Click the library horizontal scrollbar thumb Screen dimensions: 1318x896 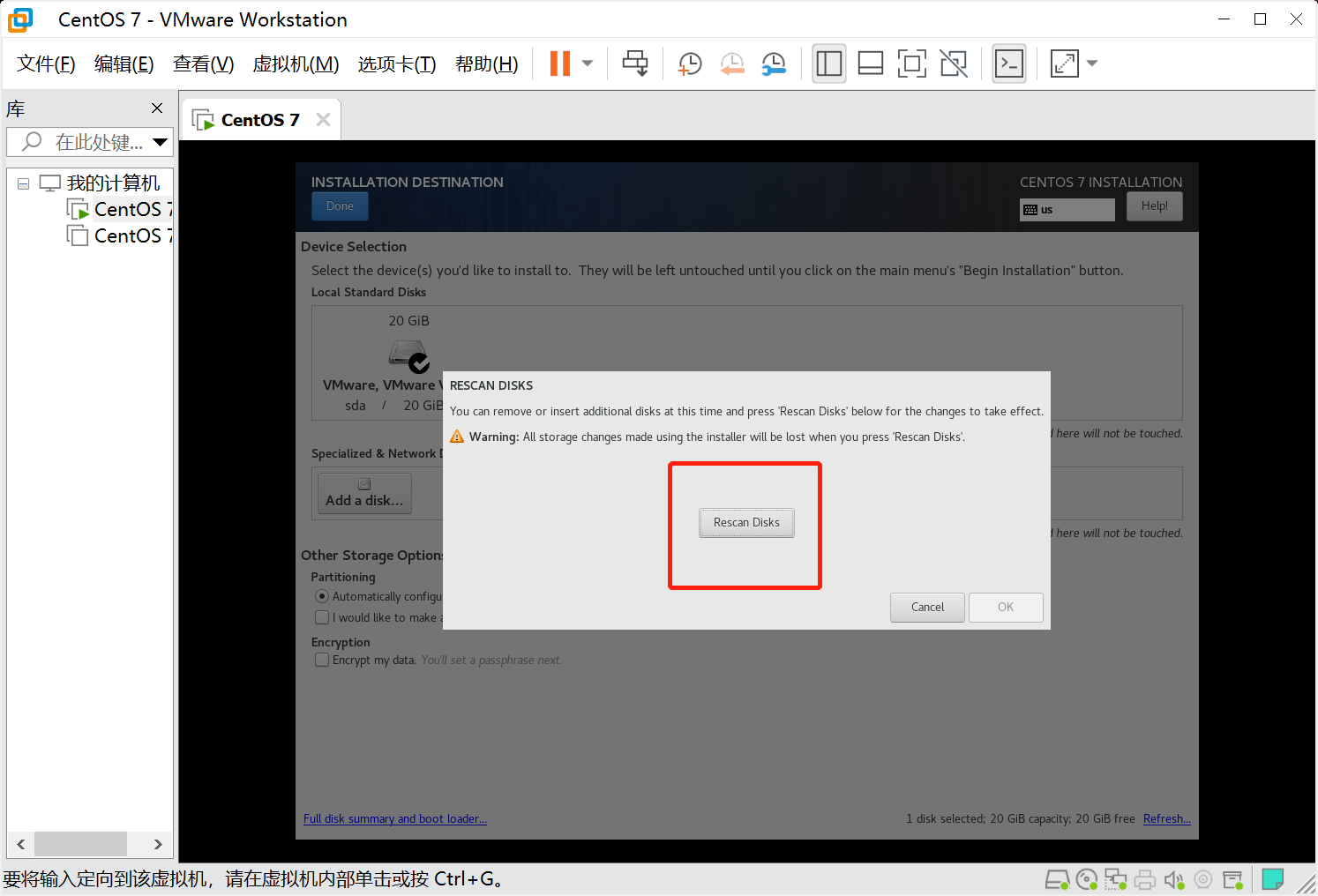coord(81,844)
